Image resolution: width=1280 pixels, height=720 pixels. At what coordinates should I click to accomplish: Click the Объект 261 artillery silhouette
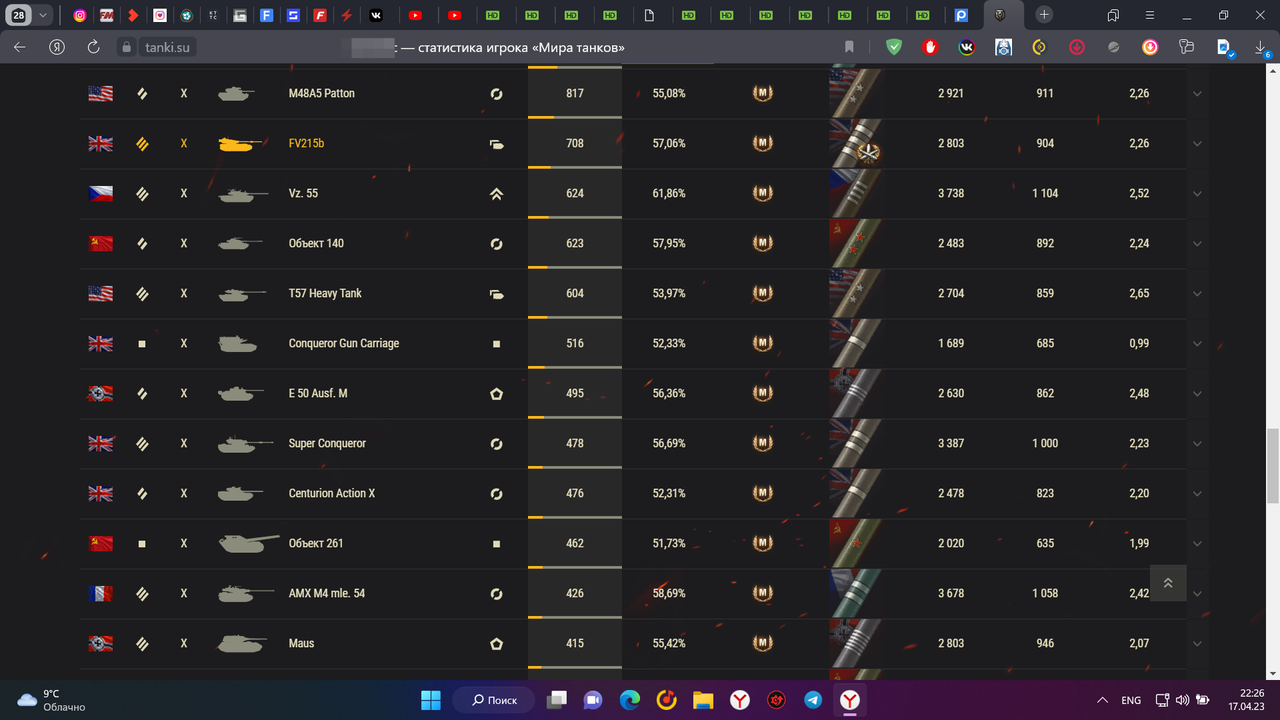247,543
